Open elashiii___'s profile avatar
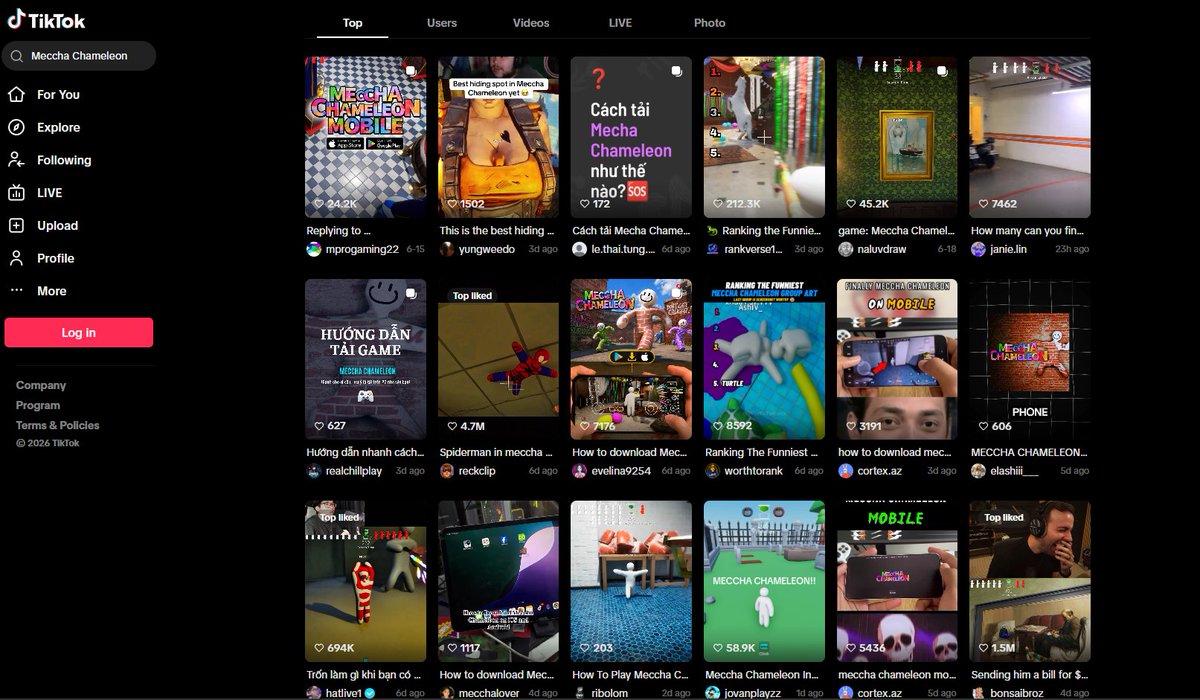 (x=978, y=471)
